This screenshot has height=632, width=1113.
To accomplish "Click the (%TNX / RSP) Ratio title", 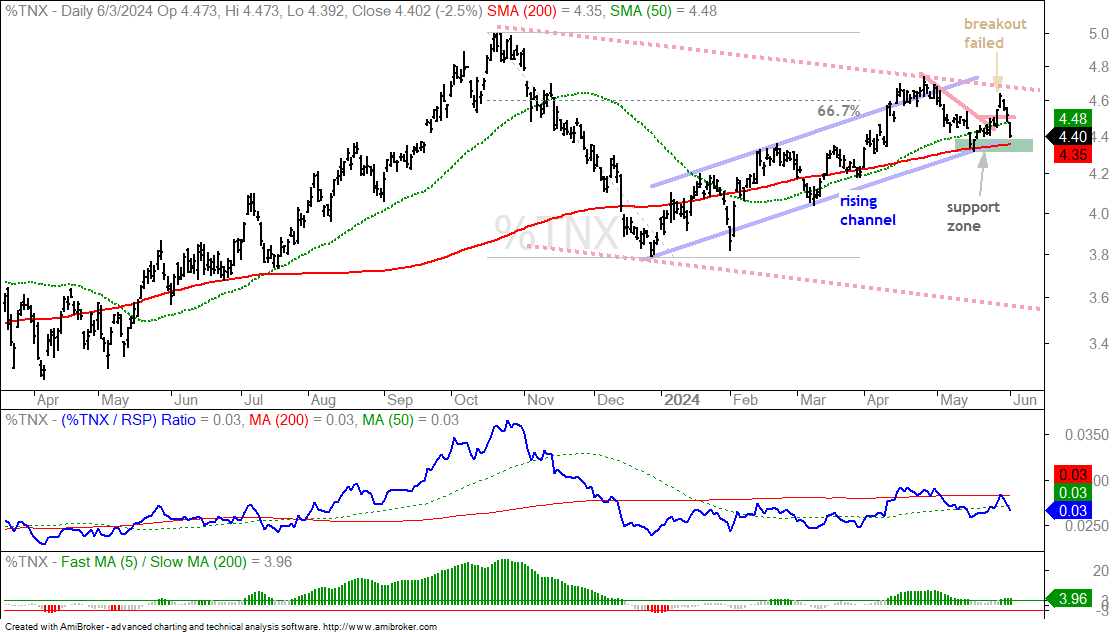I will click(x=128, y=420).
